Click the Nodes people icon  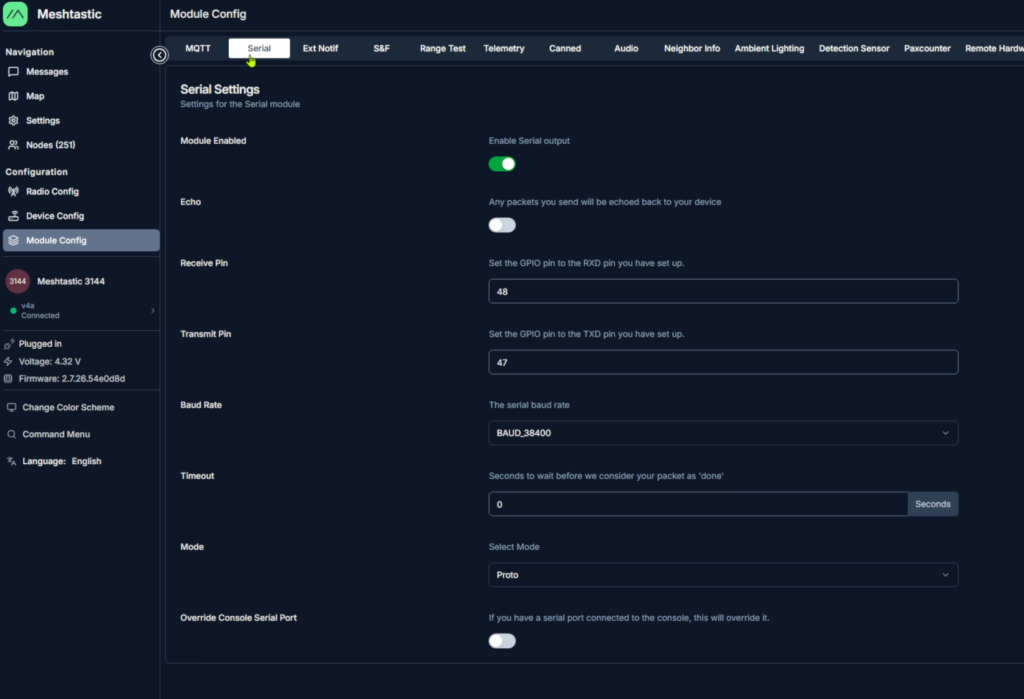tap(13, 145)
